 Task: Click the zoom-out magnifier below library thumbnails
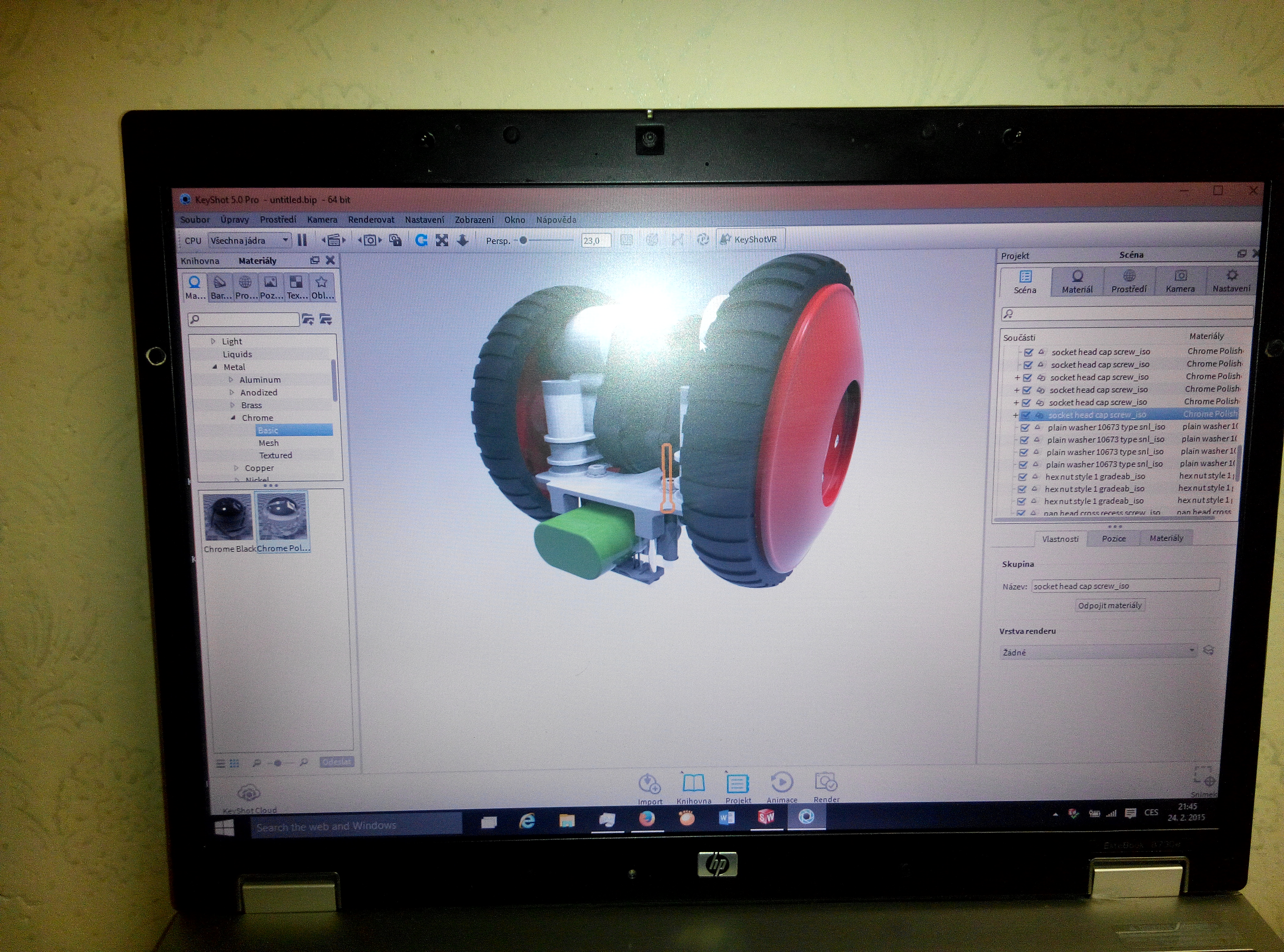[257, 763]
